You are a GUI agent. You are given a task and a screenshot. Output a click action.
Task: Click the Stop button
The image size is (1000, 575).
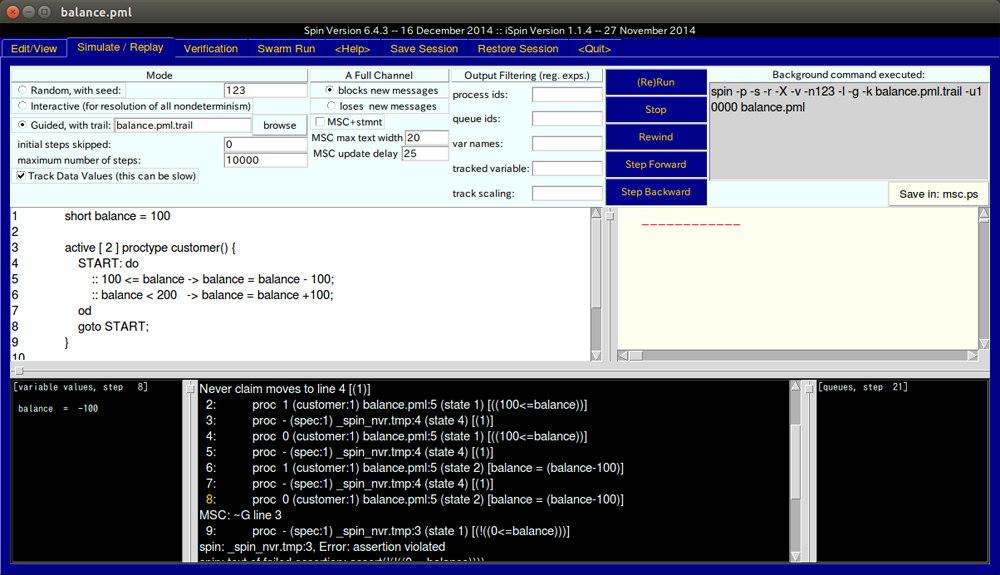coord(656,110)
